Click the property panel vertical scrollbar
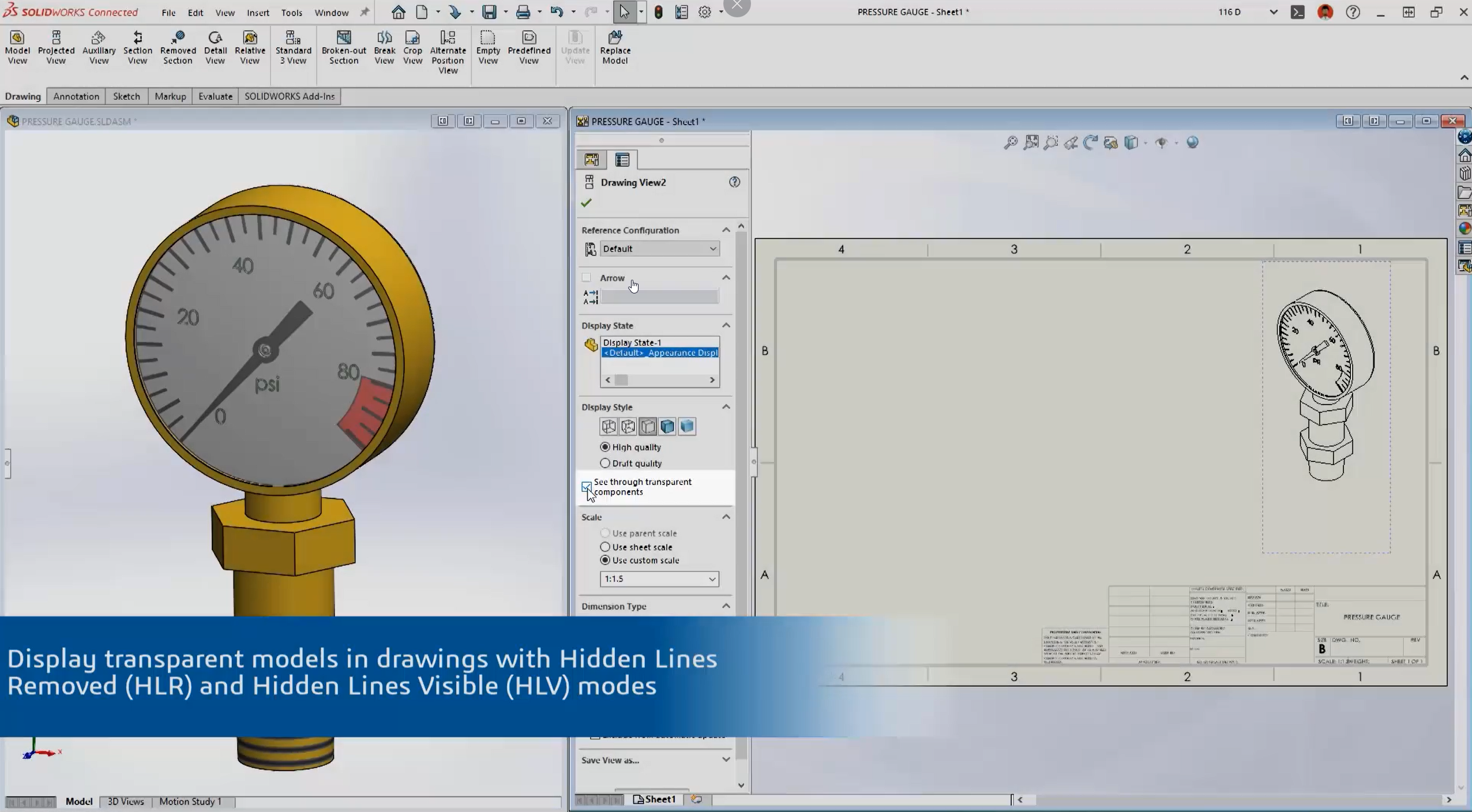 (741, 505)
